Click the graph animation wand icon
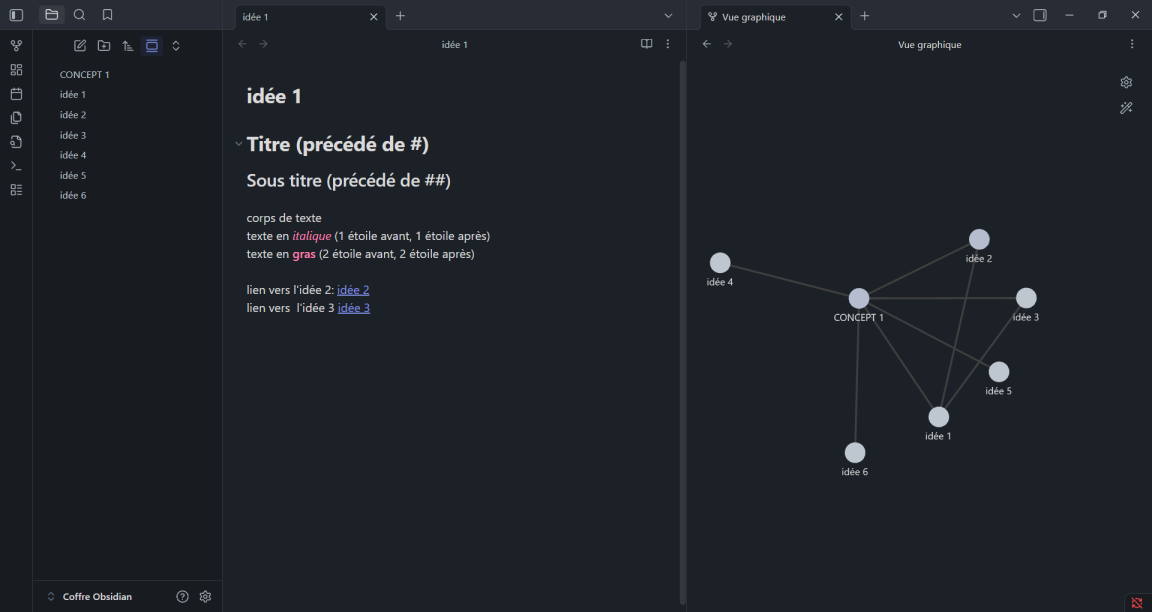 click(x=1126, y=108)
